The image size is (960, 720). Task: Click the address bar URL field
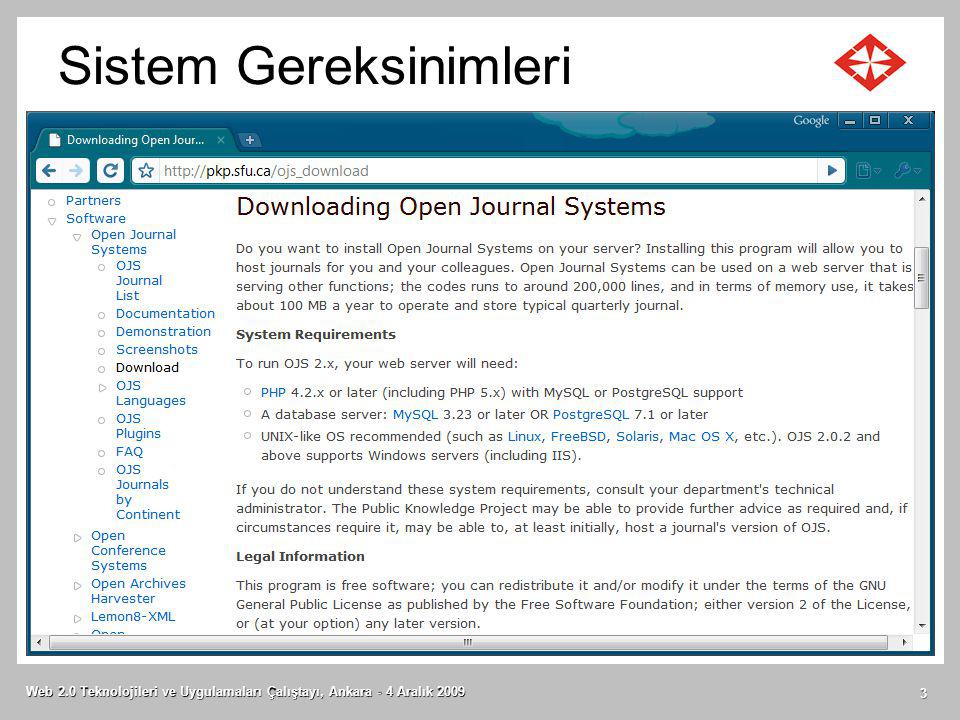tap(487, 171)
